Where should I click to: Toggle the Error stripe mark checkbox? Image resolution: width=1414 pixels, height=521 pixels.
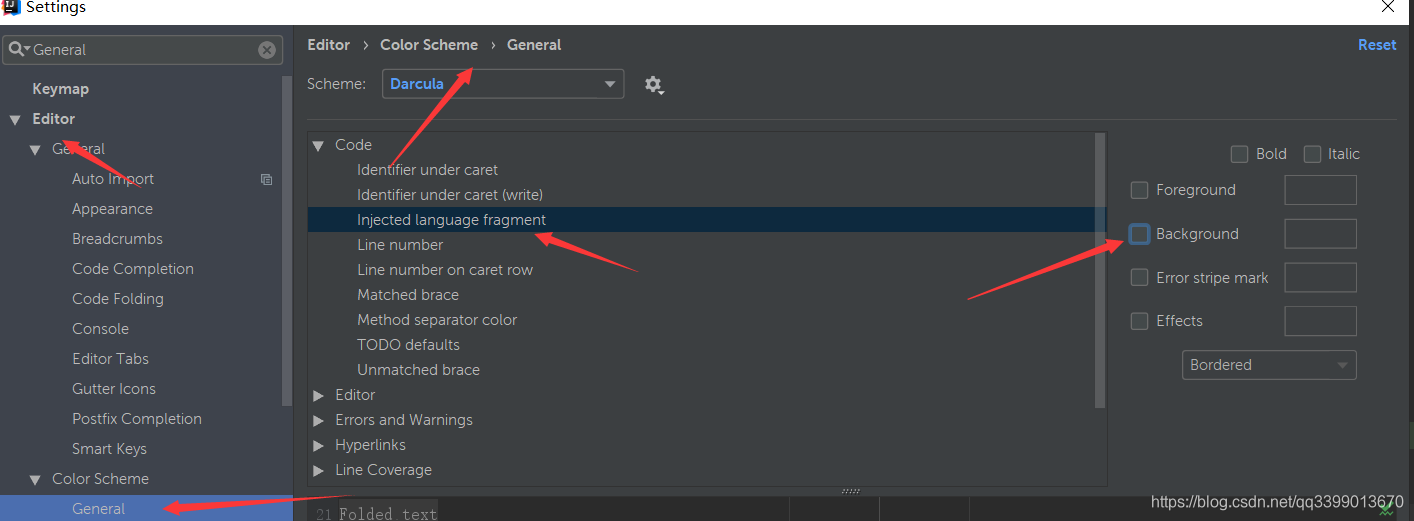coord(1139,278)
